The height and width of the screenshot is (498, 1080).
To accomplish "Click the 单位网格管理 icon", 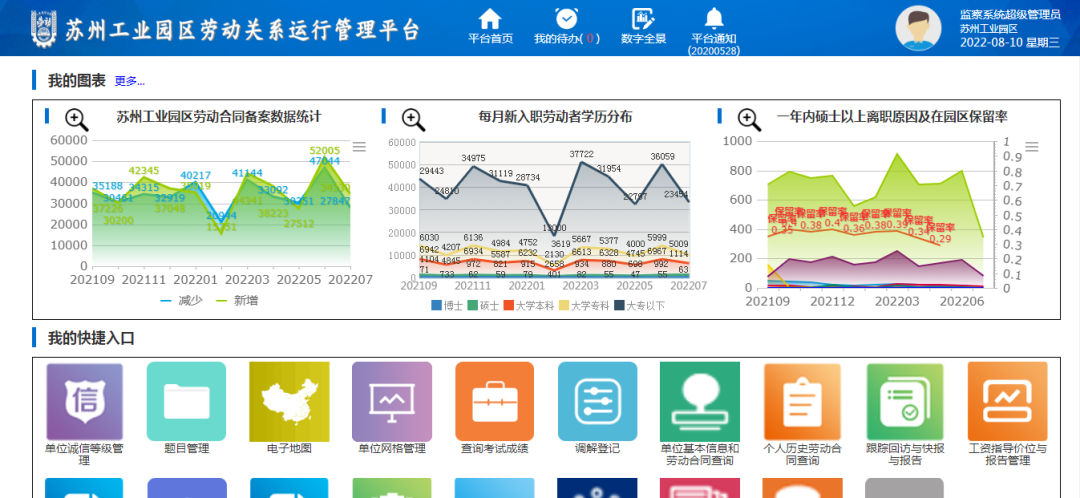I will [x=392, y=402].
